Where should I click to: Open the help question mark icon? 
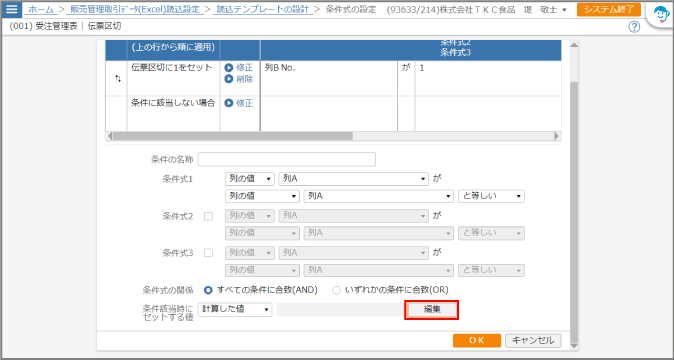634,27
